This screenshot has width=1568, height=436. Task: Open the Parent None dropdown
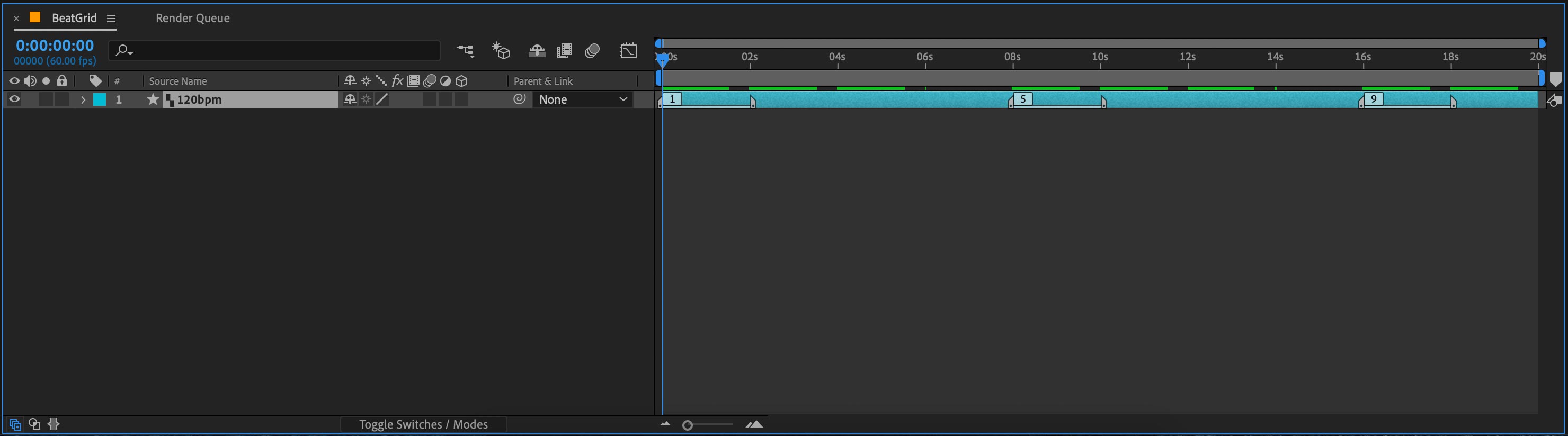tap(583, 99)
